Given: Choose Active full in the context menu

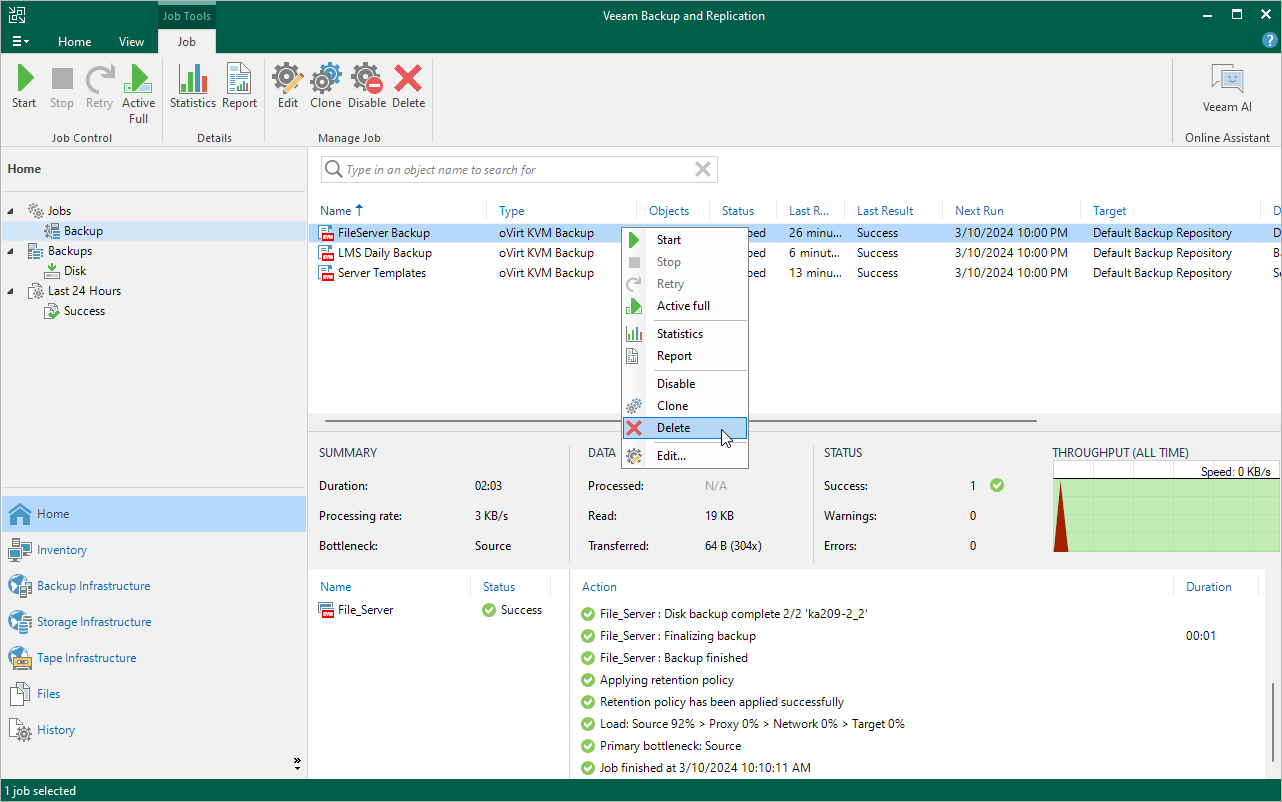Looking at the screenshot, I should pyautogui.click(x=684, y=306).
